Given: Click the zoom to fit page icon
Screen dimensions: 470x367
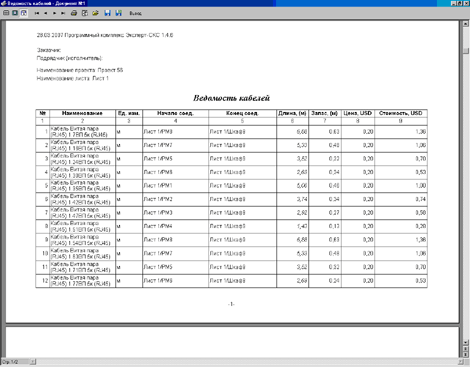Looking at the screenshot, I should (x=6, y=13).
